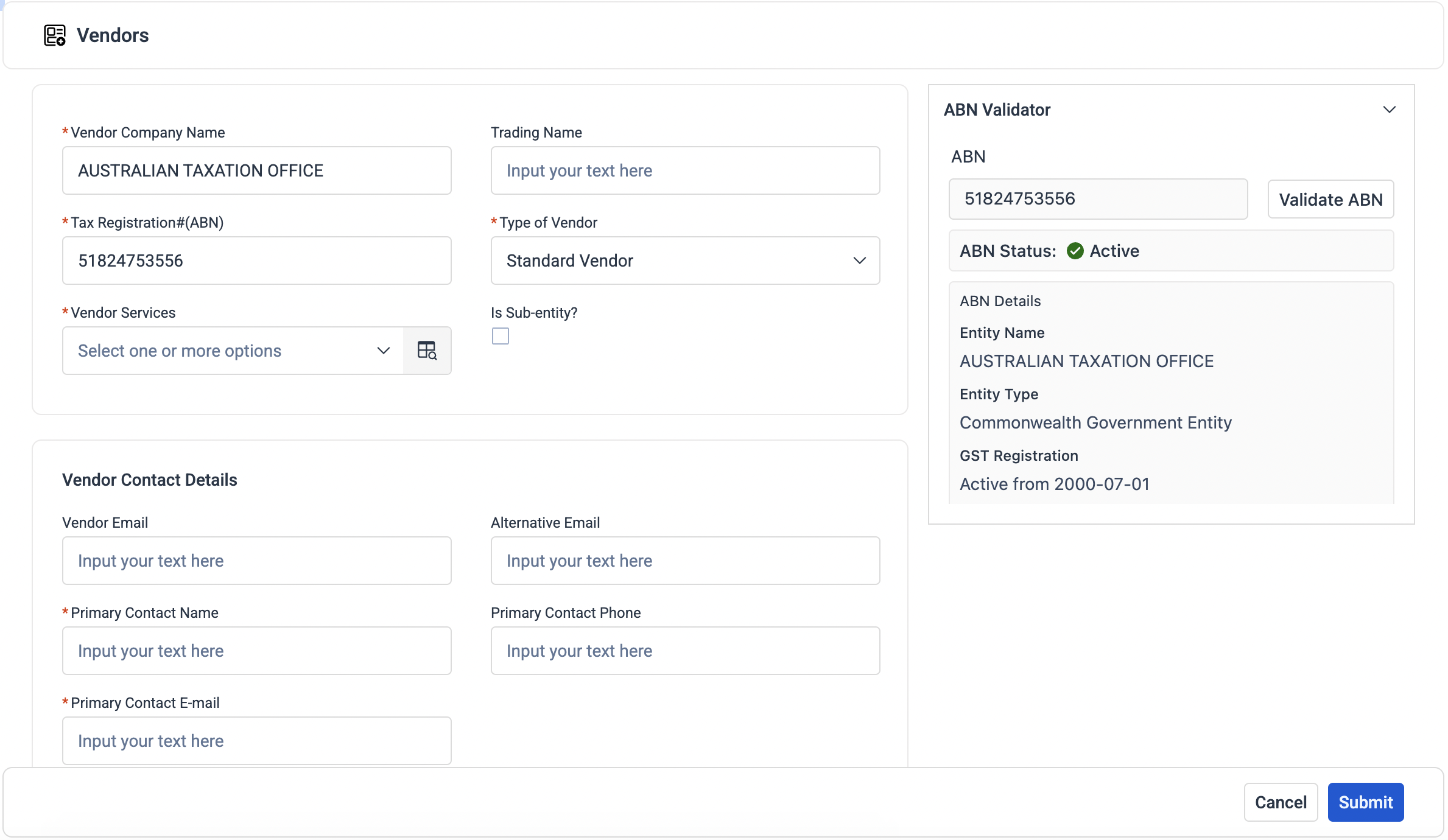This screenshot has width=1448, height=840.
Task: Tick the Is Sub-entity checkbox
Action: pyautogui.click(x=501, y=336)
